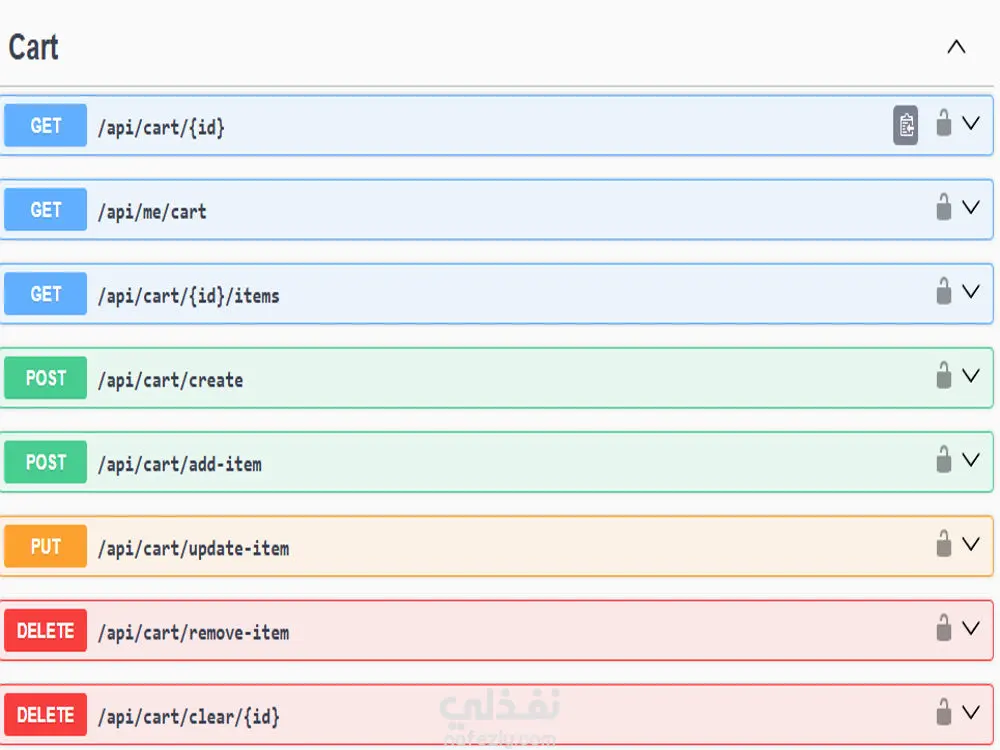Open authorization lock for POST /api/cart/add-item

pos(943,460)
